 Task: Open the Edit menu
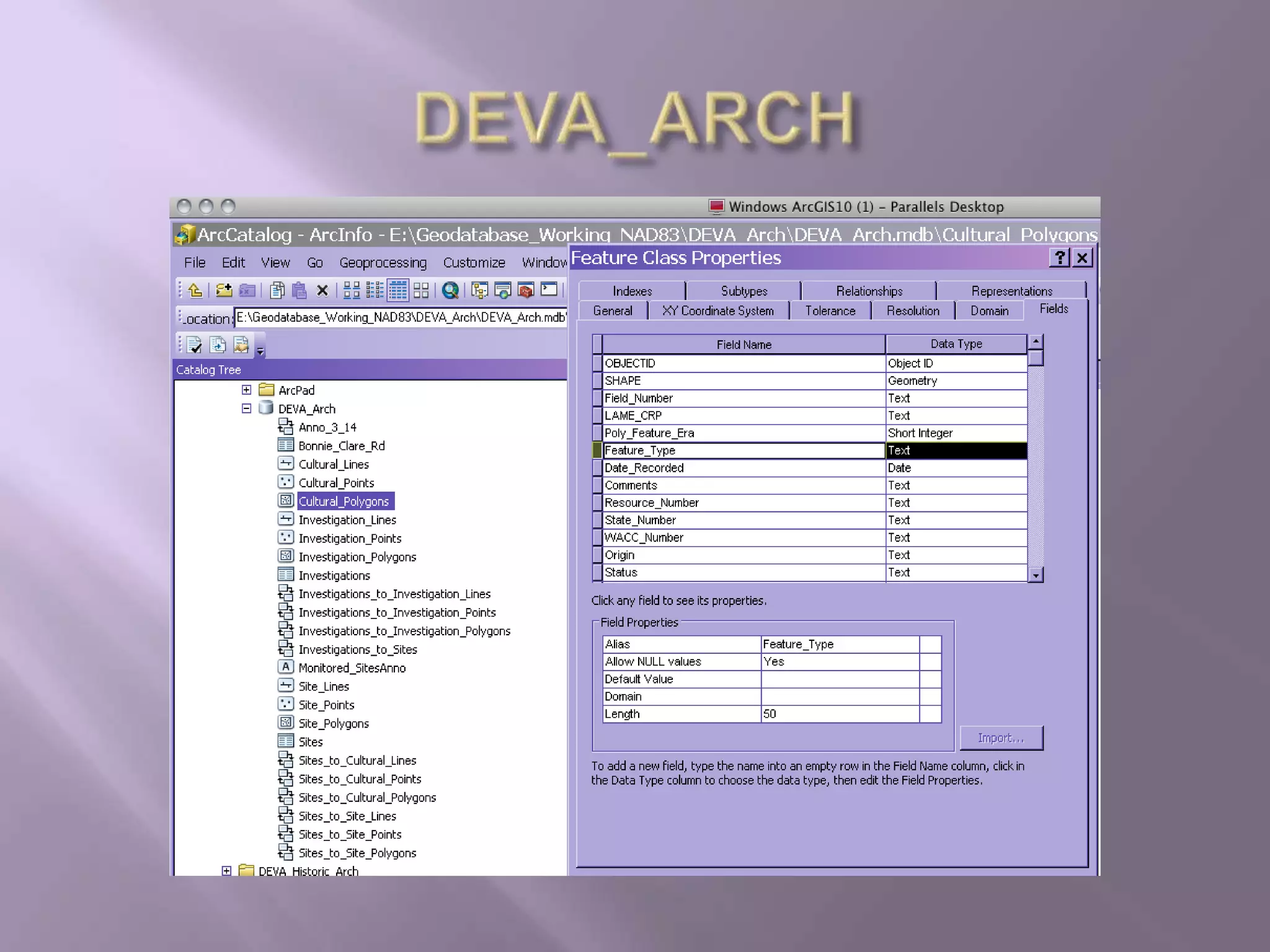pyautogui.click(x=234, y=263)
